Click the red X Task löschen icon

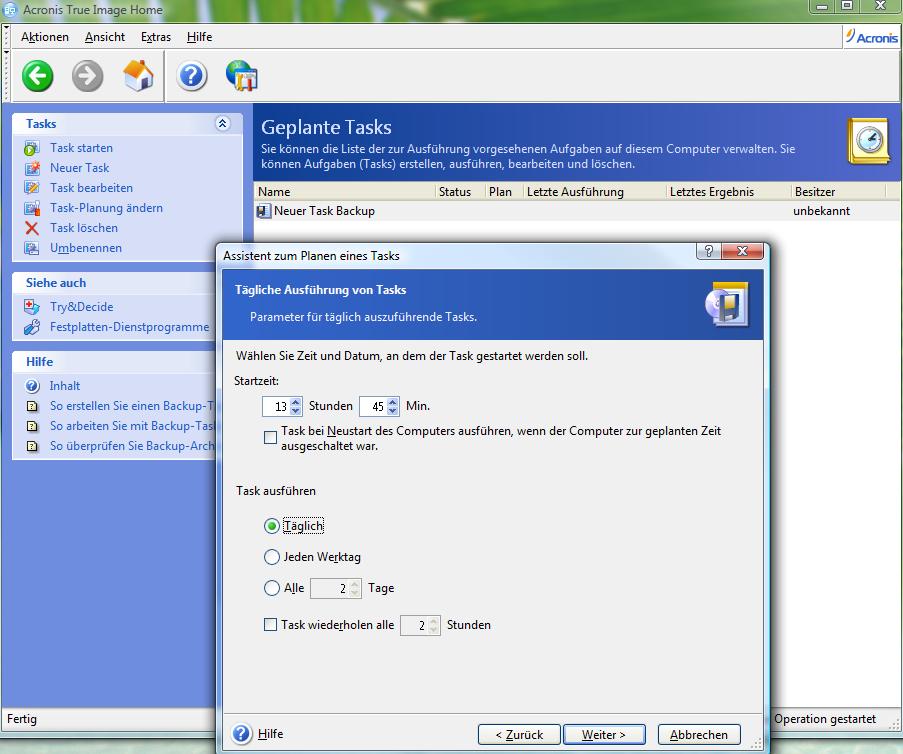32,228
